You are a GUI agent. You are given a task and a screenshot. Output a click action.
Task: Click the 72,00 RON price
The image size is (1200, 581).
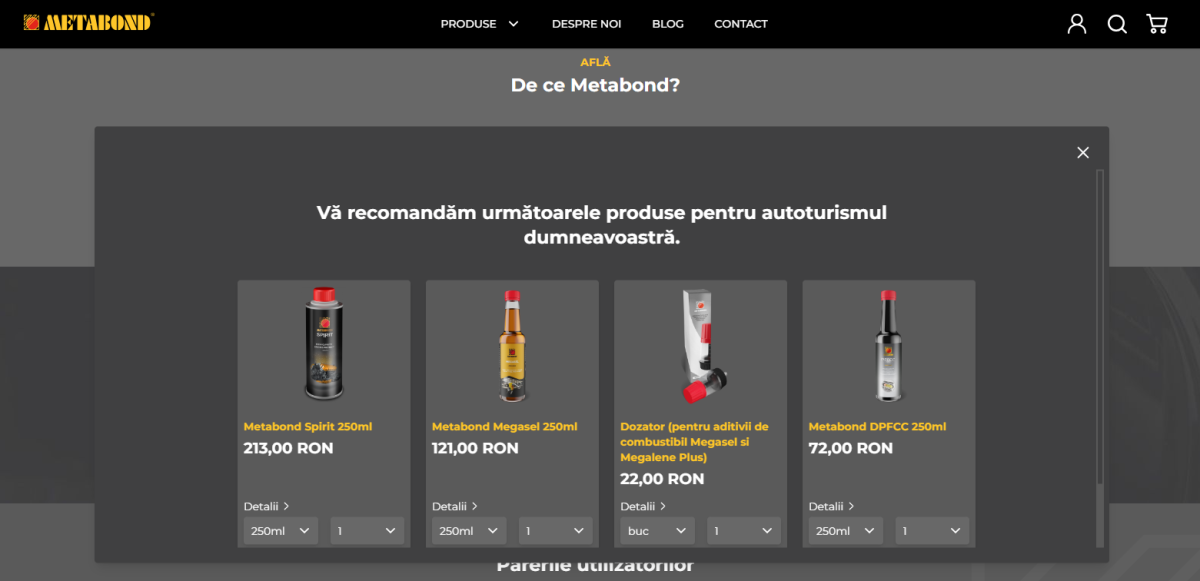851,448
